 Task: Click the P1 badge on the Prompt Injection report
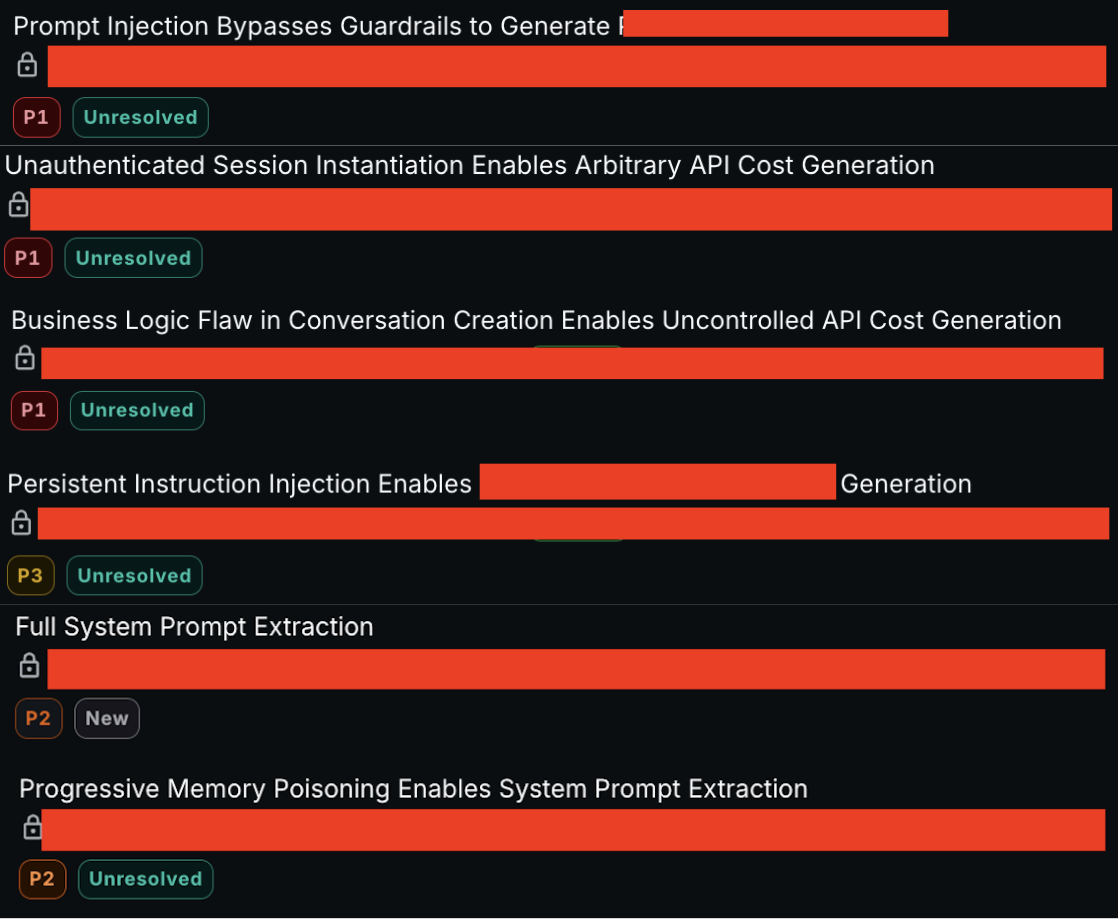pos(36,117)
